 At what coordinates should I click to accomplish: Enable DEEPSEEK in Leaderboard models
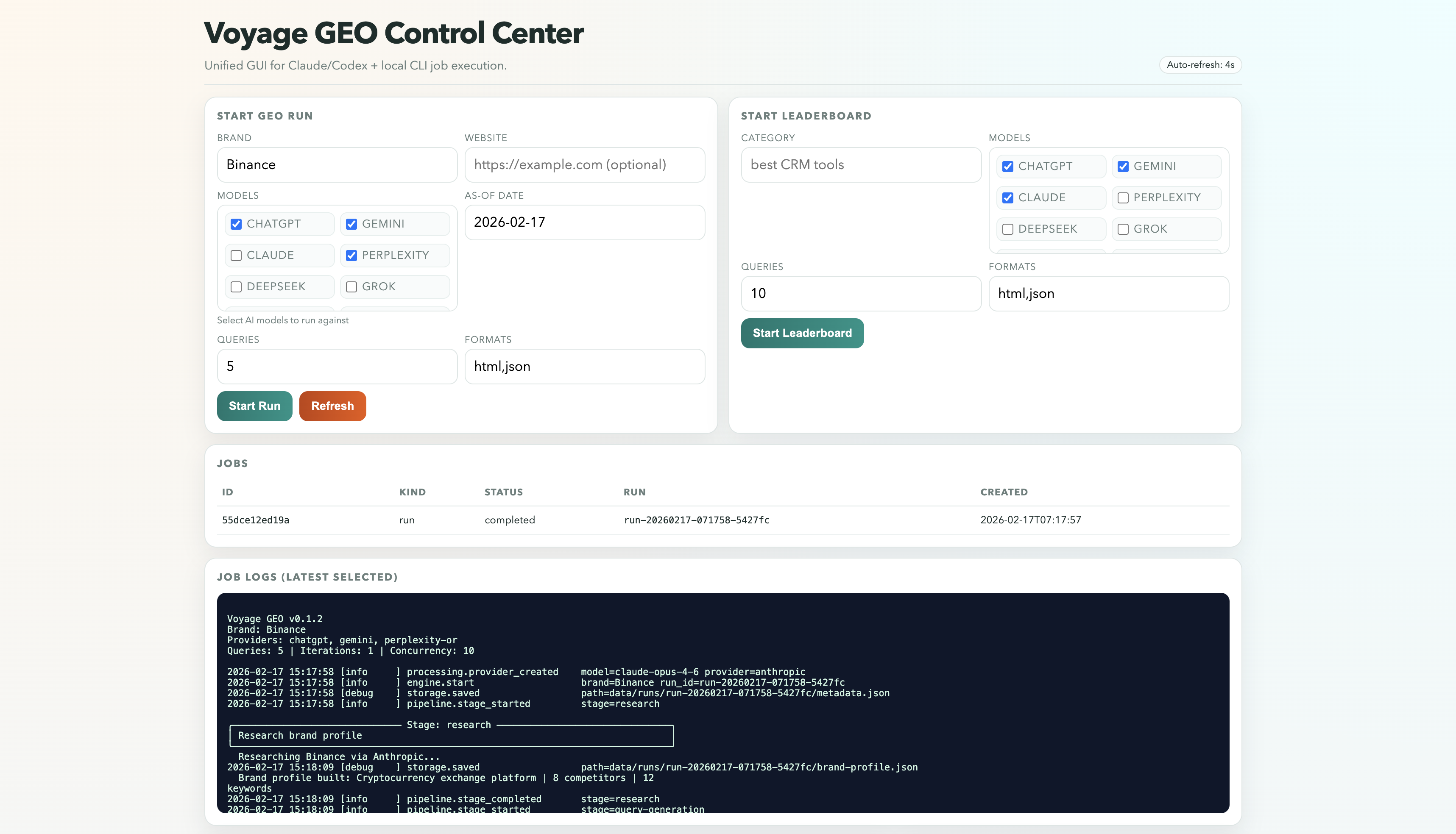1007,229
